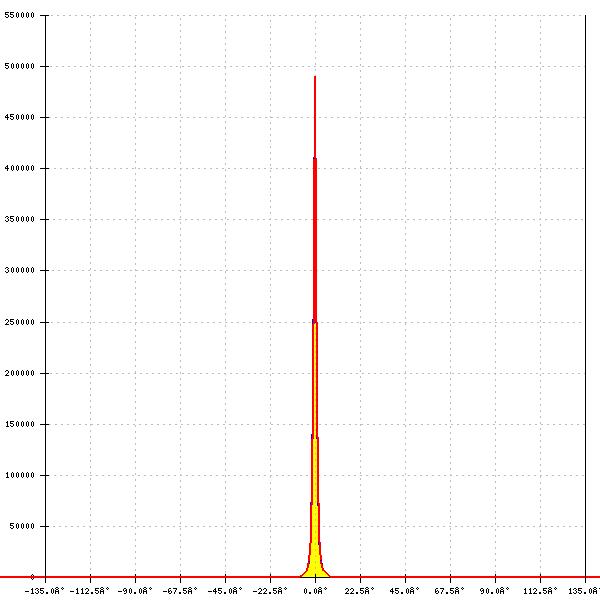600x600 pixels.
Task: Click the -45.0 degree x-axis label
Action: [x=225, y=591]
